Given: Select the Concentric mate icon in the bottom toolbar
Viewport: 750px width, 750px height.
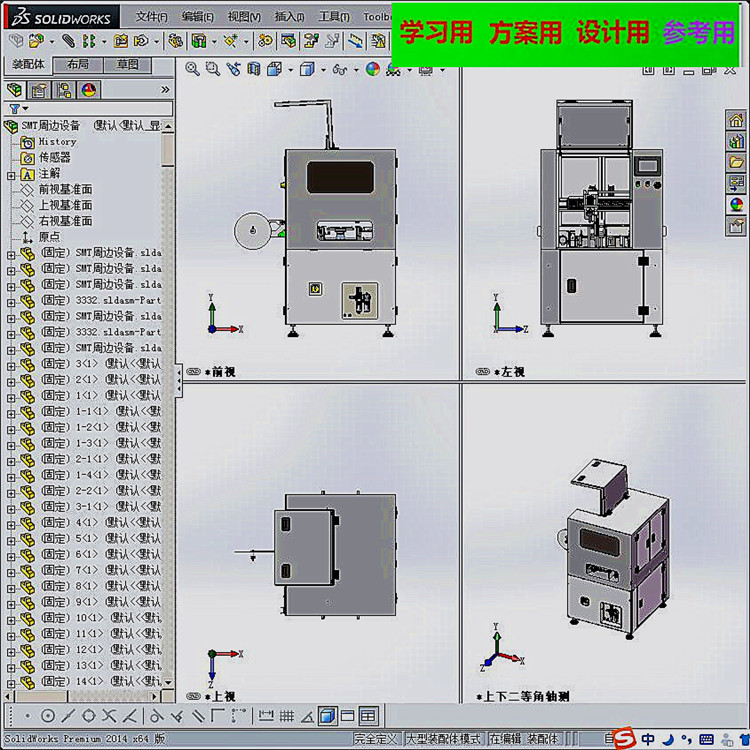Looking at the screenshot, I should coord(47,716).
